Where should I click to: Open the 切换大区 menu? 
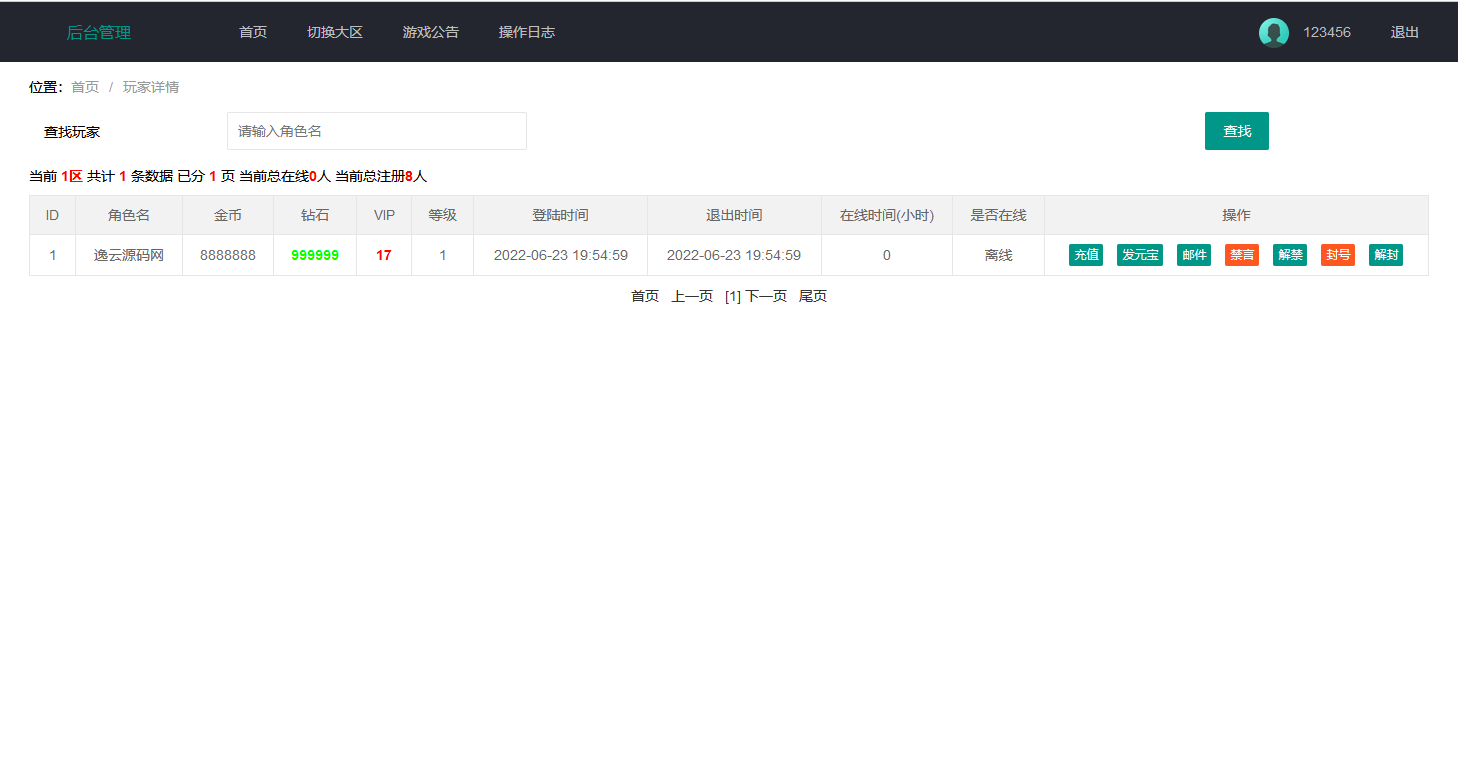(335, 33)
